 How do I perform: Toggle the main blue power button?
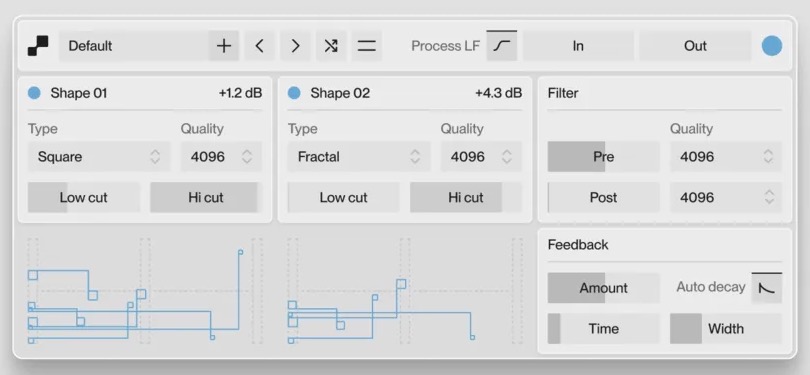tap(772, 45)
